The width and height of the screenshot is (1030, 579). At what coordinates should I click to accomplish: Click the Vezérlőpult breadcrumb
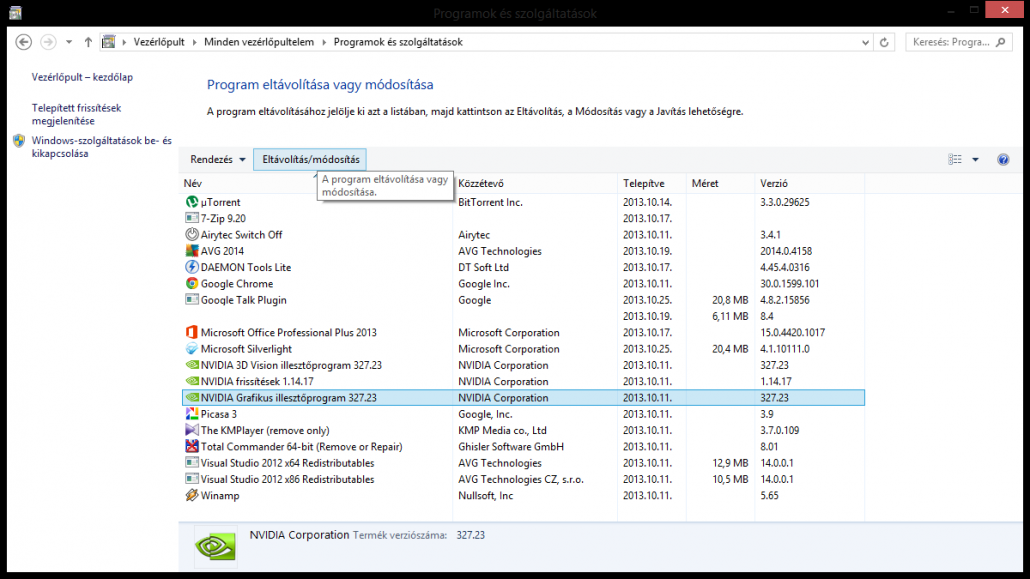pos(159,42)
